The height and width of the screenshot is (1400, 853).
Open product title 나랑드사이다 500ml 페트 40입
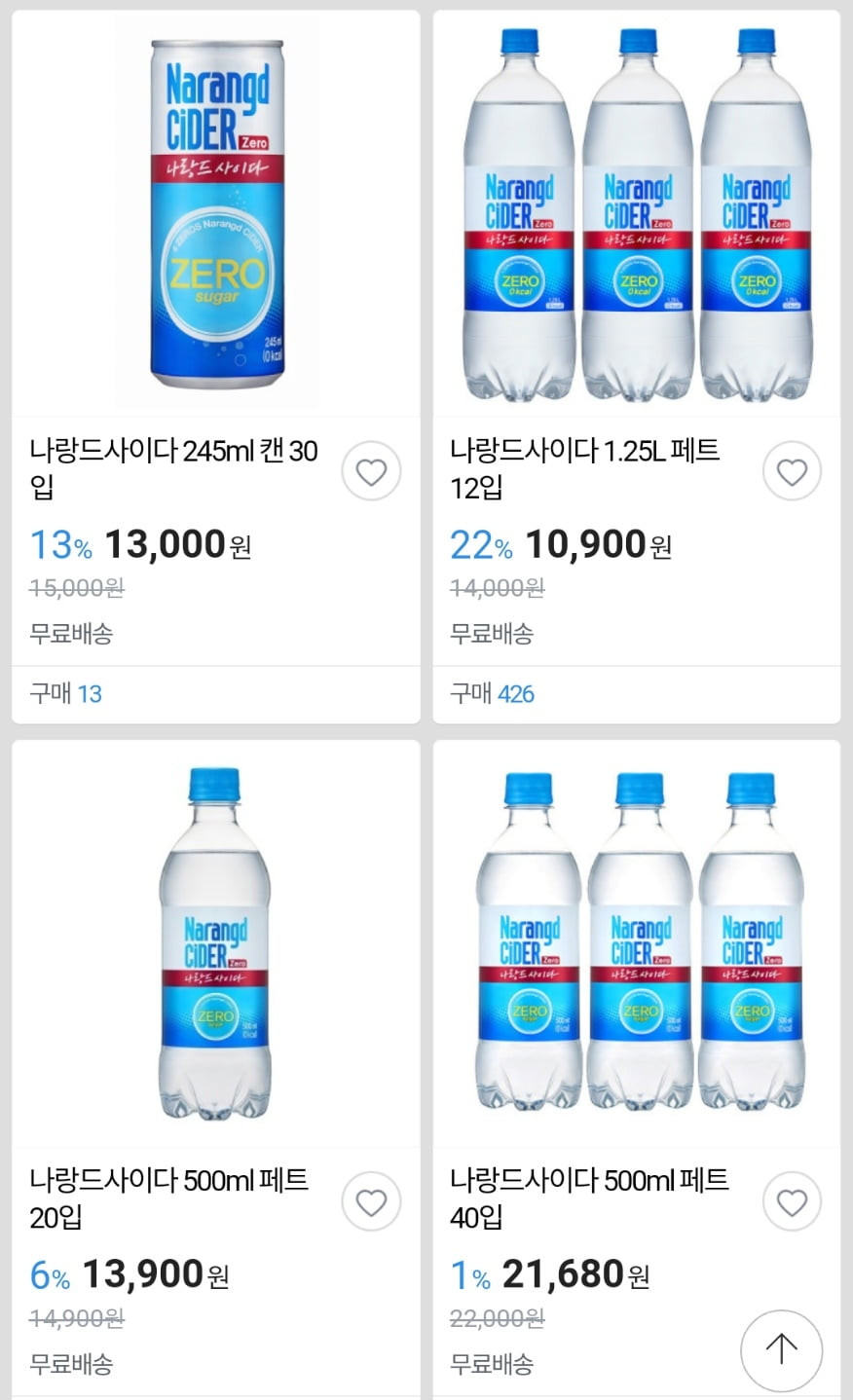pyautogui.click(x=590, y=1198)
